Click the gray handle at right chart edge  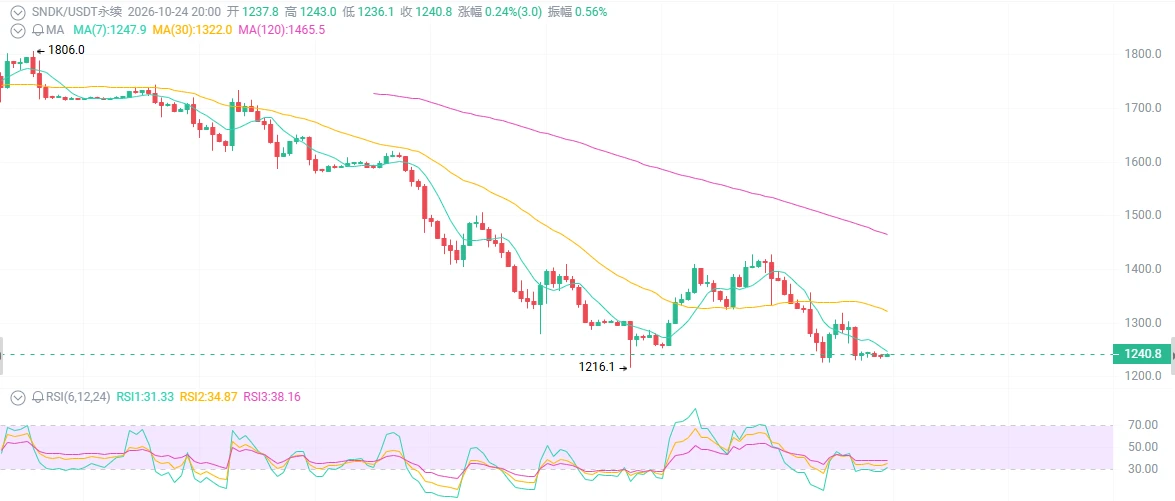point(1172,355)
